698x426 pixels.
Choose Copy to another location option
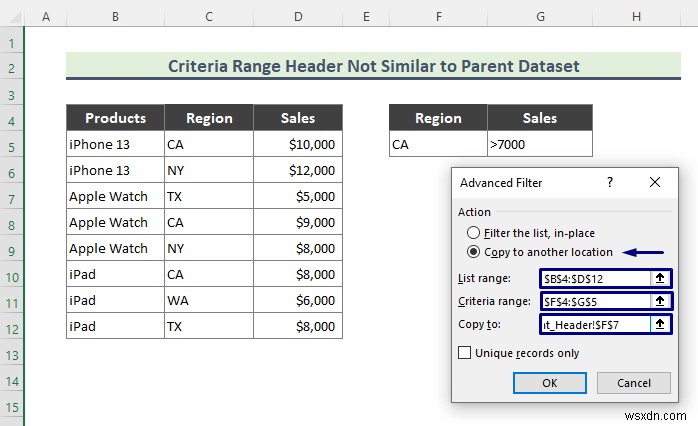476,252
